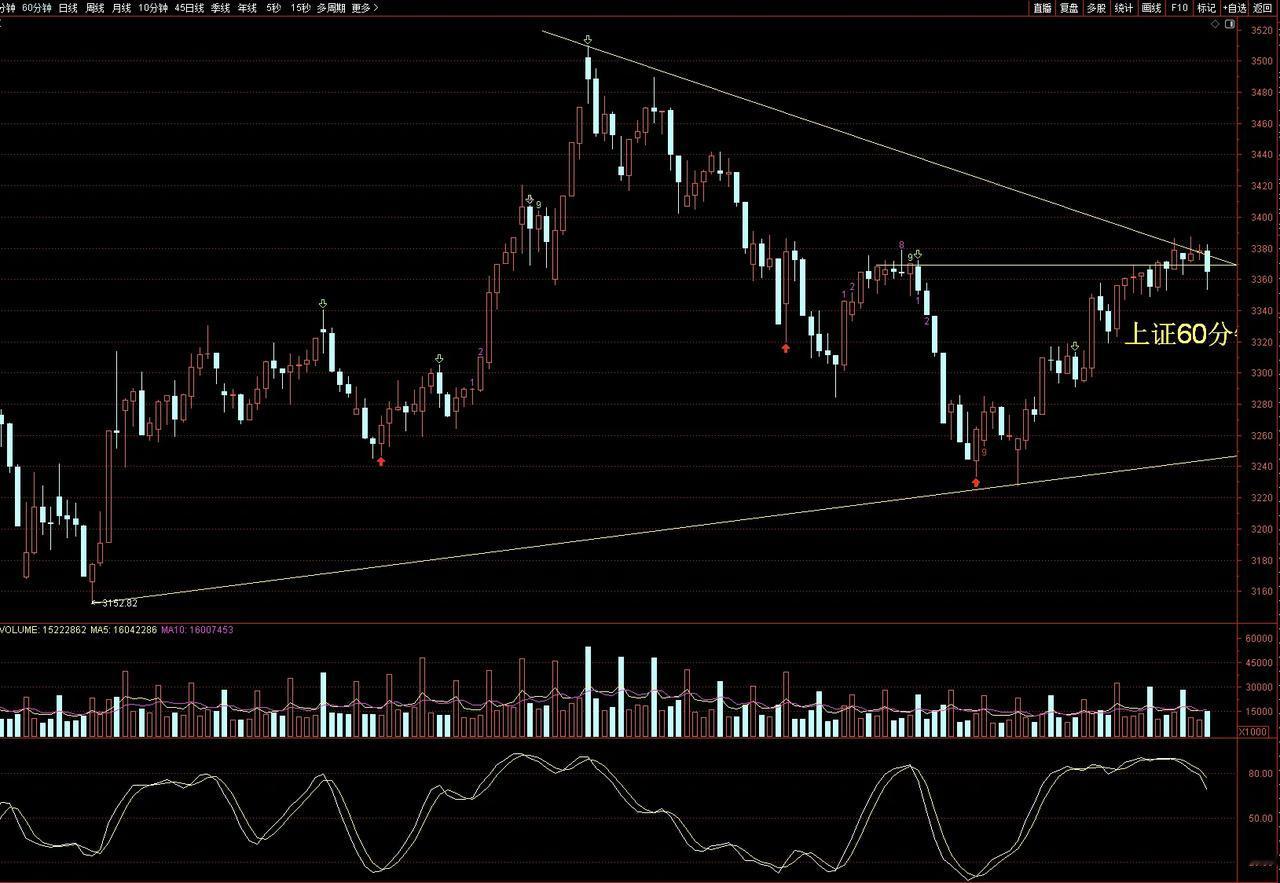
Task: Click the 3520 price axis value
Action: (x=1262, y=31)
